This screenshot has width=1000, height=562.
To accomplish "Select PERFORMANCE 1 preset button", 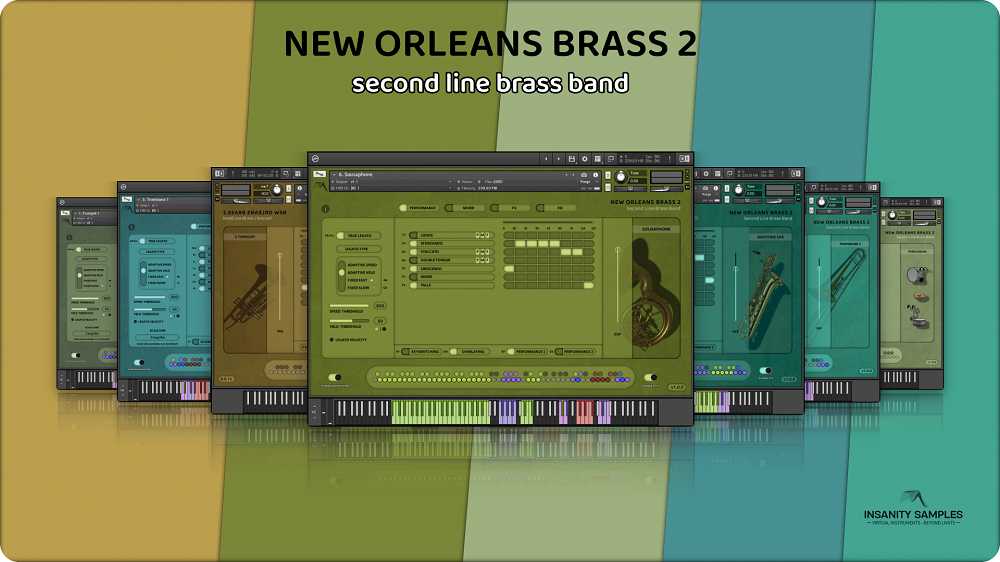I will point(527,351).
